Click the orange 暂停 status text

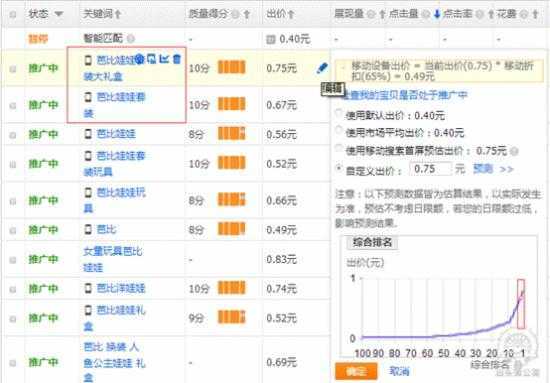38,38
